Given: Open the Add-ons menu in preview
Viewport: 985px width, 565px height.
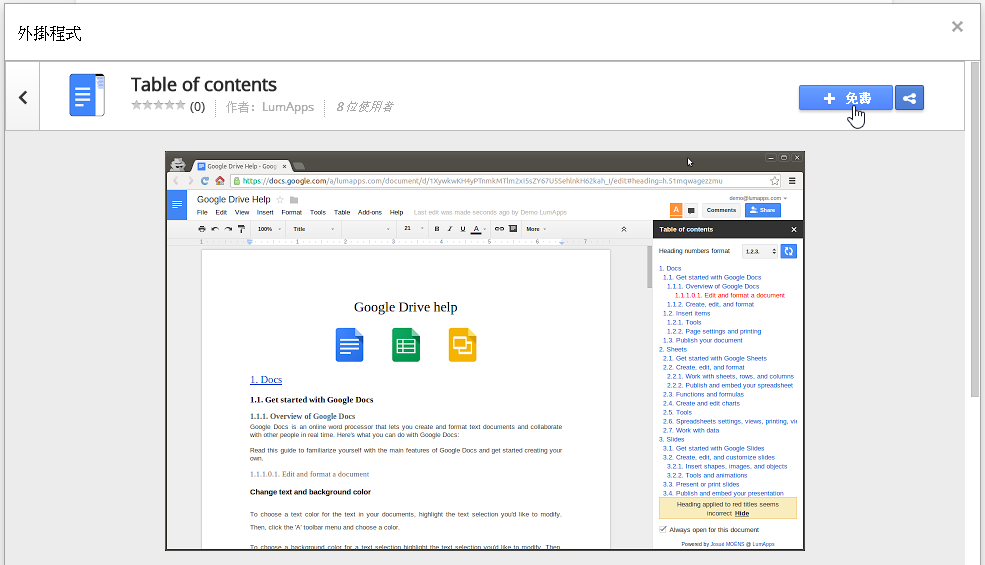Looking at the screenshot, I should tap(370, 212).
